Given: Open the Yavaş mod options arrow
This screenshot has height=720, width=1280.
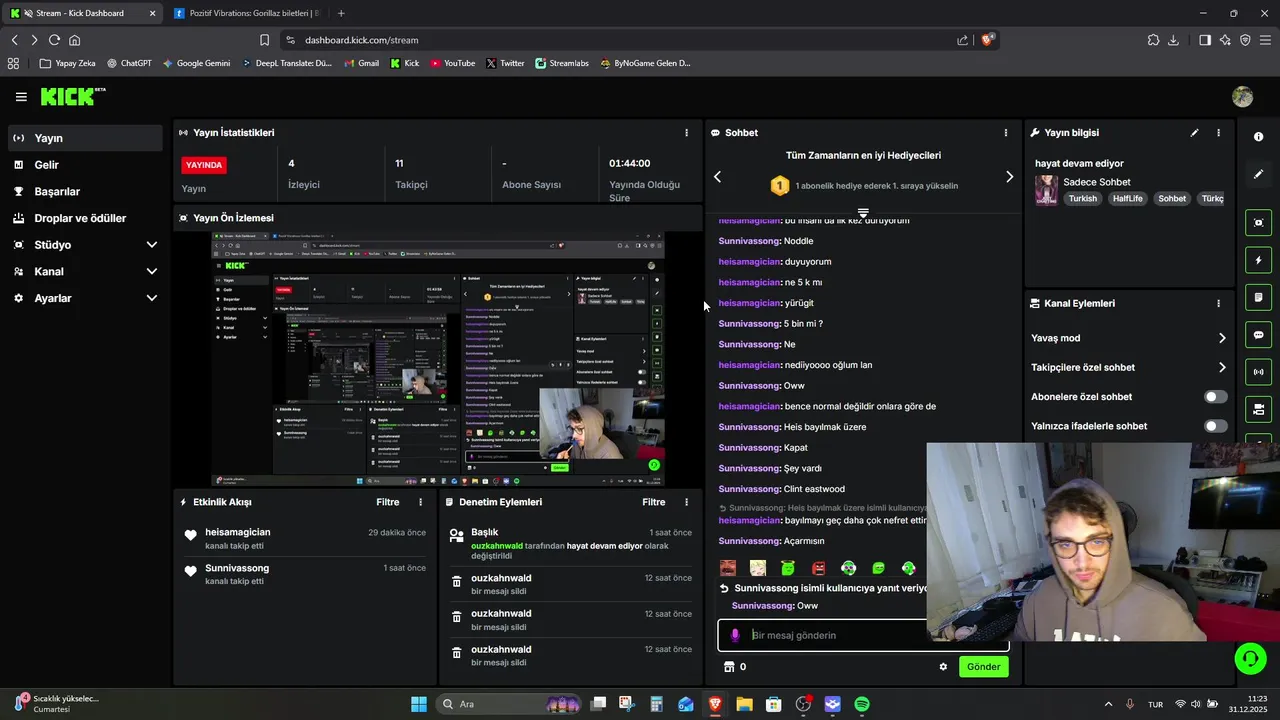Looking at the screenshot, I should 1222,338.
